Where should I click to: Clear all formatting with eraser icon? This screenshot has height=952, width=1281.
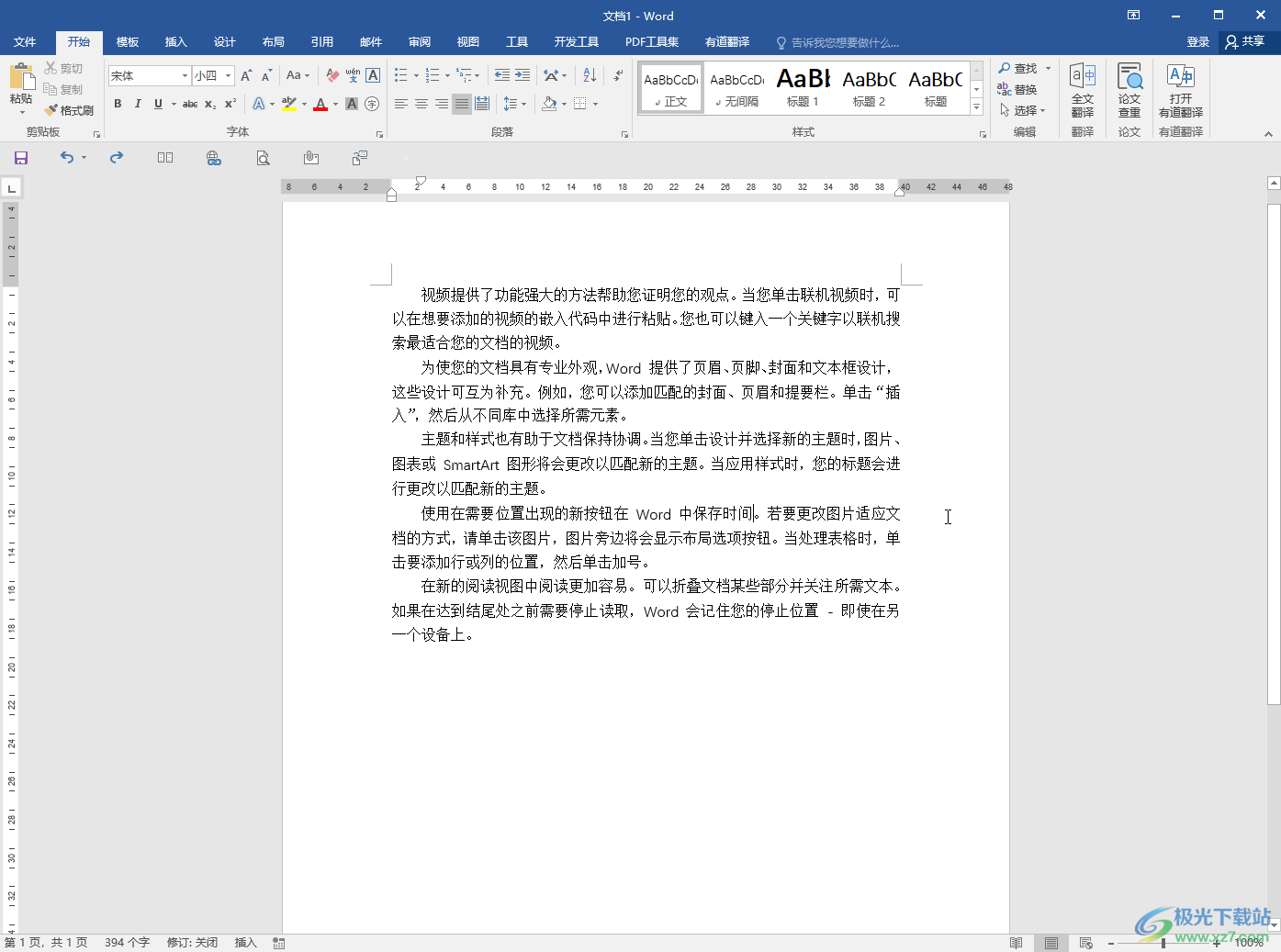[332, 75]
